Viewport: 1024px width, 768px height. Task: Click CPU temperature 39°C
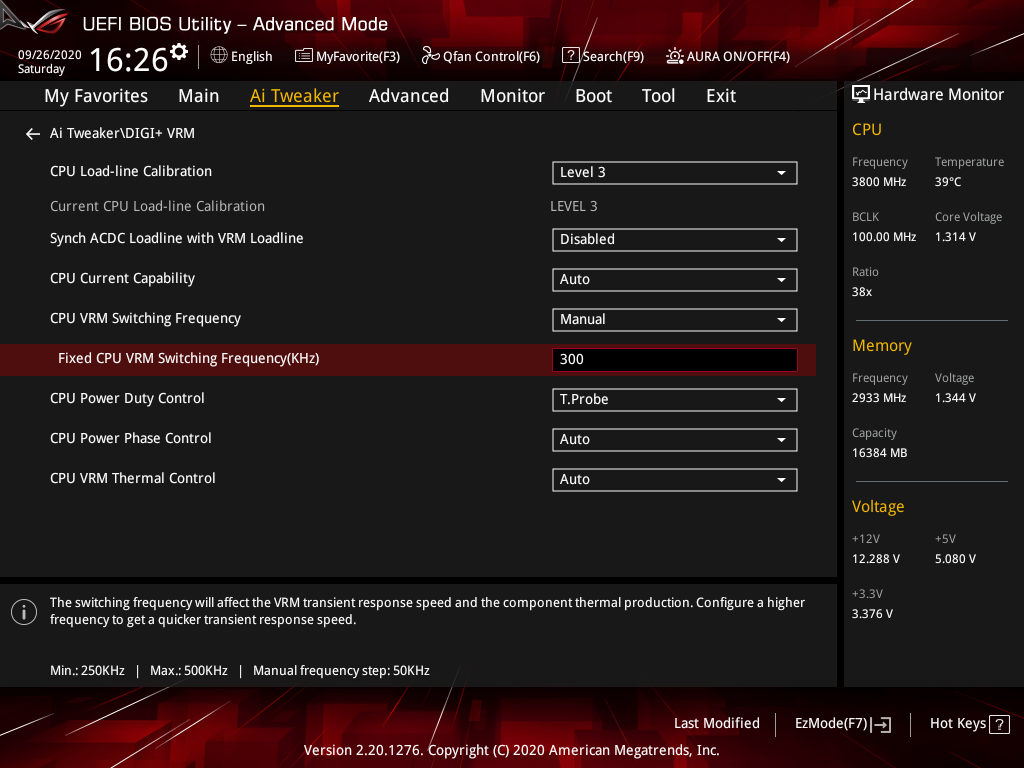tap(948, 182)
